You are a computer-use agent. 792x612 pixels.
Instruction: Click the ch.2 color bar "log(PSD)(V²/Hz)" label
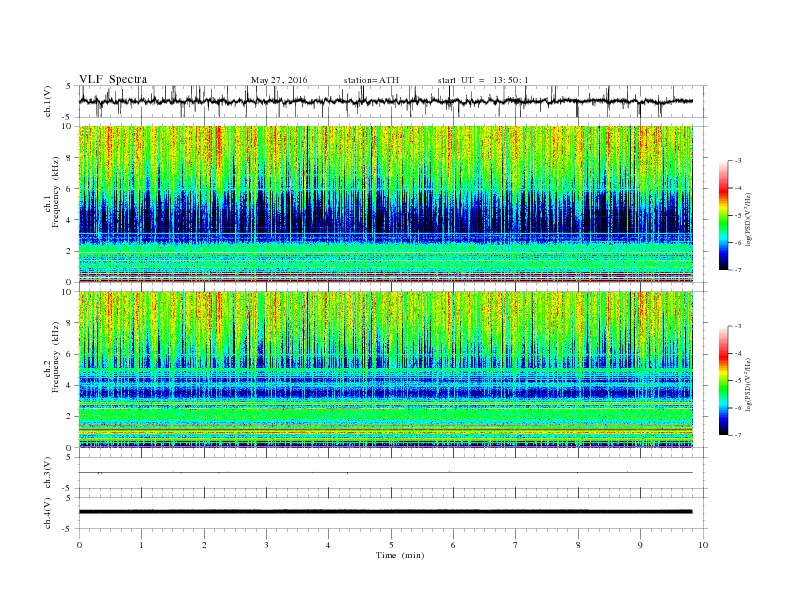point(748,384)
